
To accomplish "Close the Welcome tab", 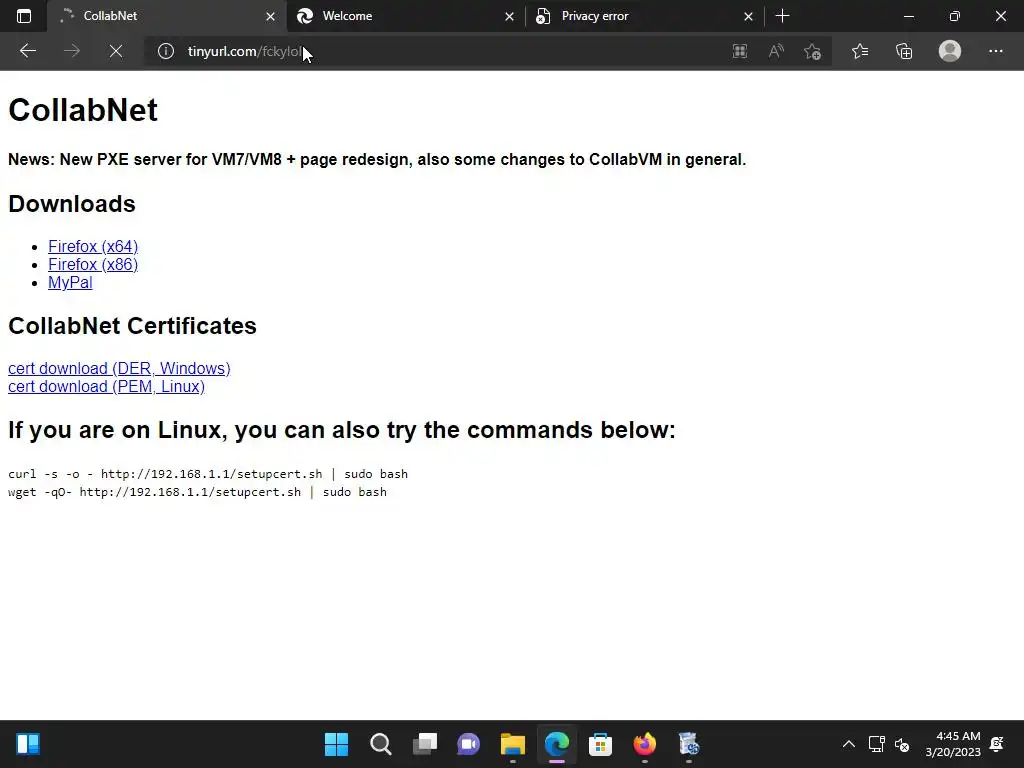I will click(x=509, y=16).
